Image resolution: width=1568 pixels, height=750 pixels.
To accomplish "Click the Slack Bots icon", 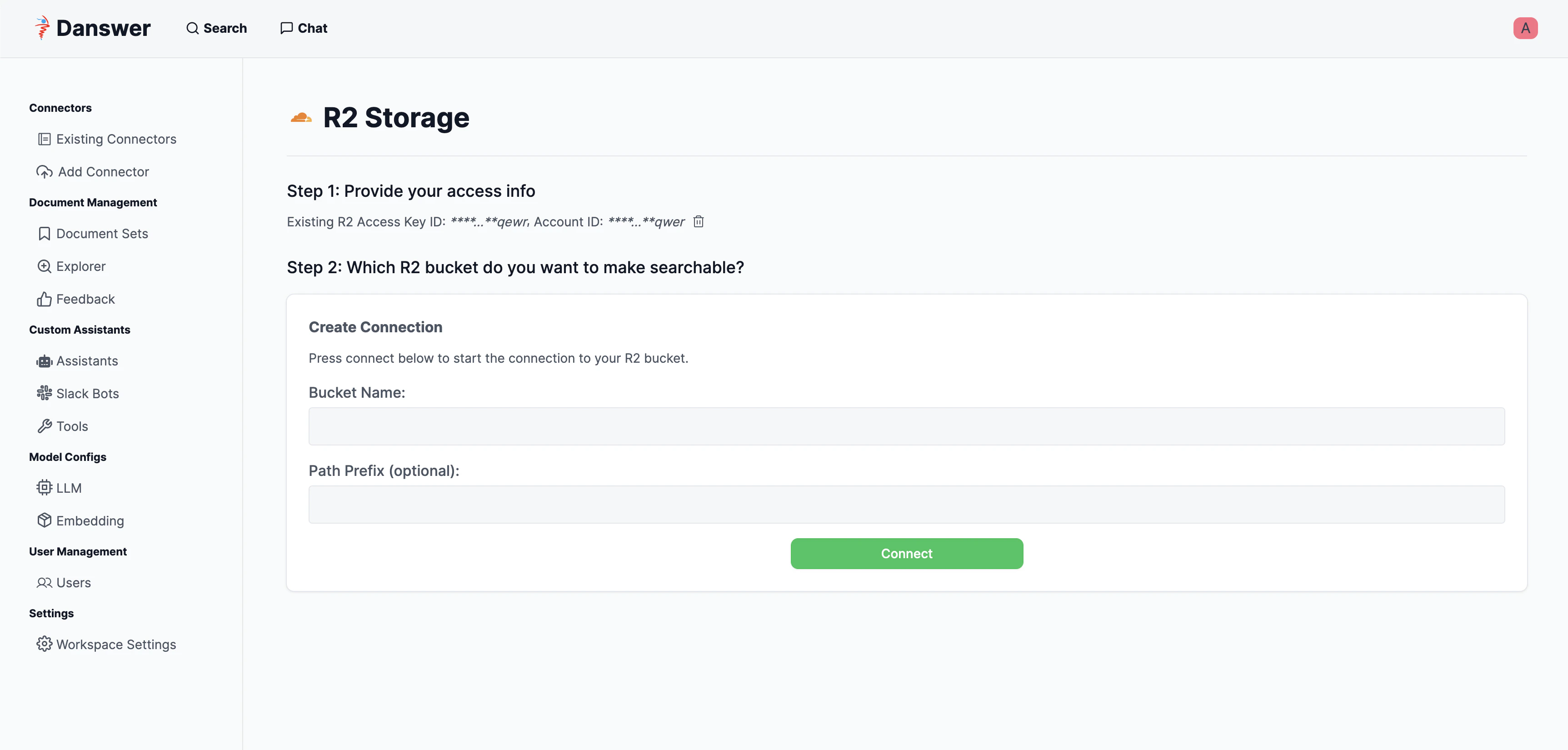I will 44,393.
